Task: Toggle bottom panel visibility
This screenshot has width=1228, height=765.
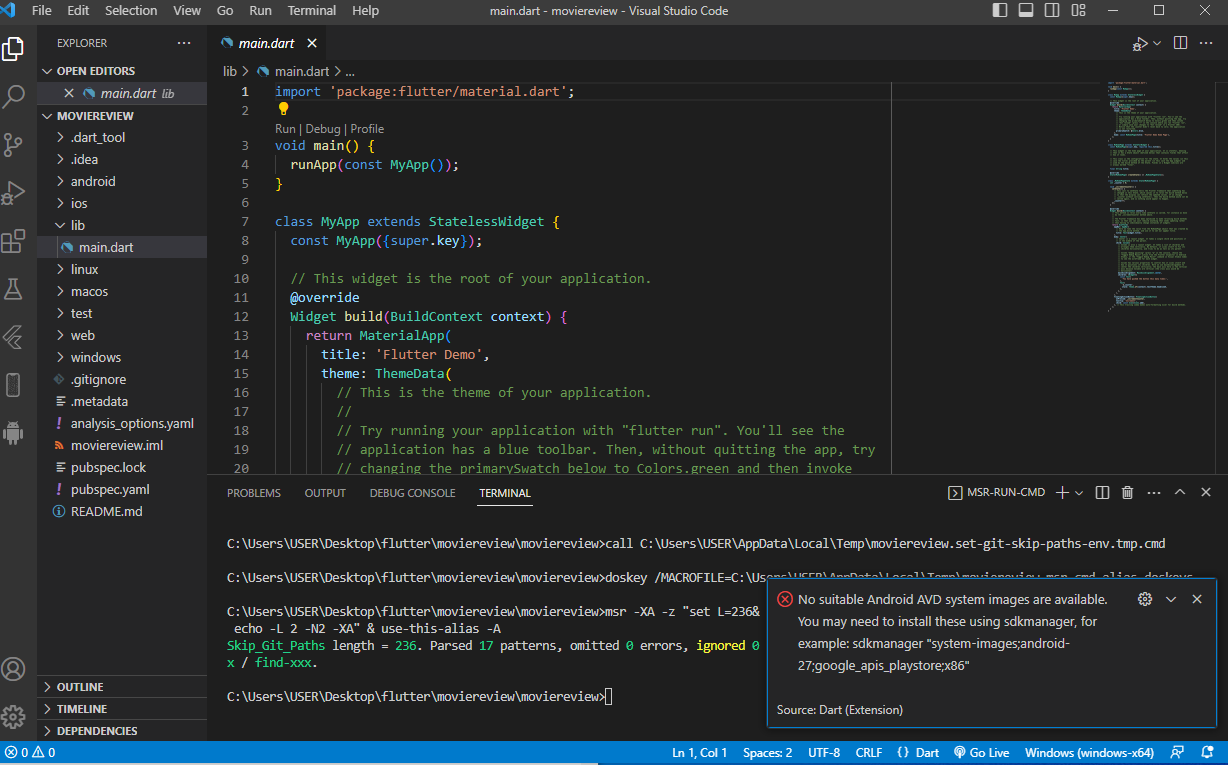Action: tap(1025, 11)
